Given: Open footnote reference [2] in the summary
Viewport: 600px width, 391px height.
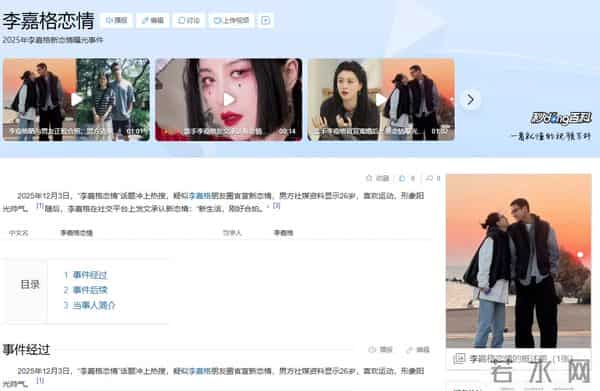Looking at the screenshot, I should [276, 206].
